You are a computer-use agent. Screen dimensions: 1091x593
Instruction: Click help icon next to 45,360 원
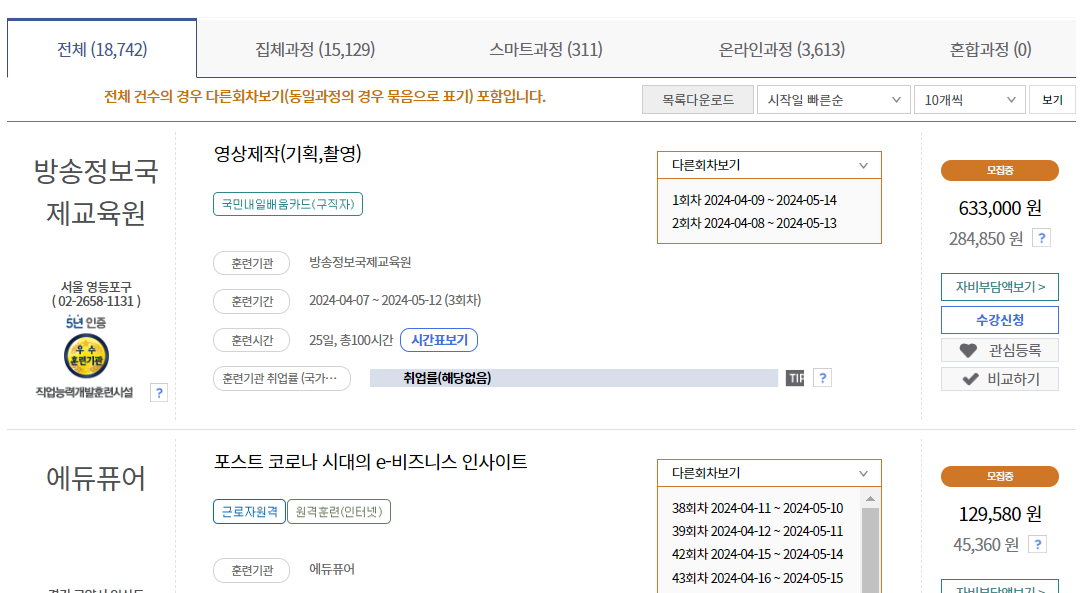coord(1037,544)
